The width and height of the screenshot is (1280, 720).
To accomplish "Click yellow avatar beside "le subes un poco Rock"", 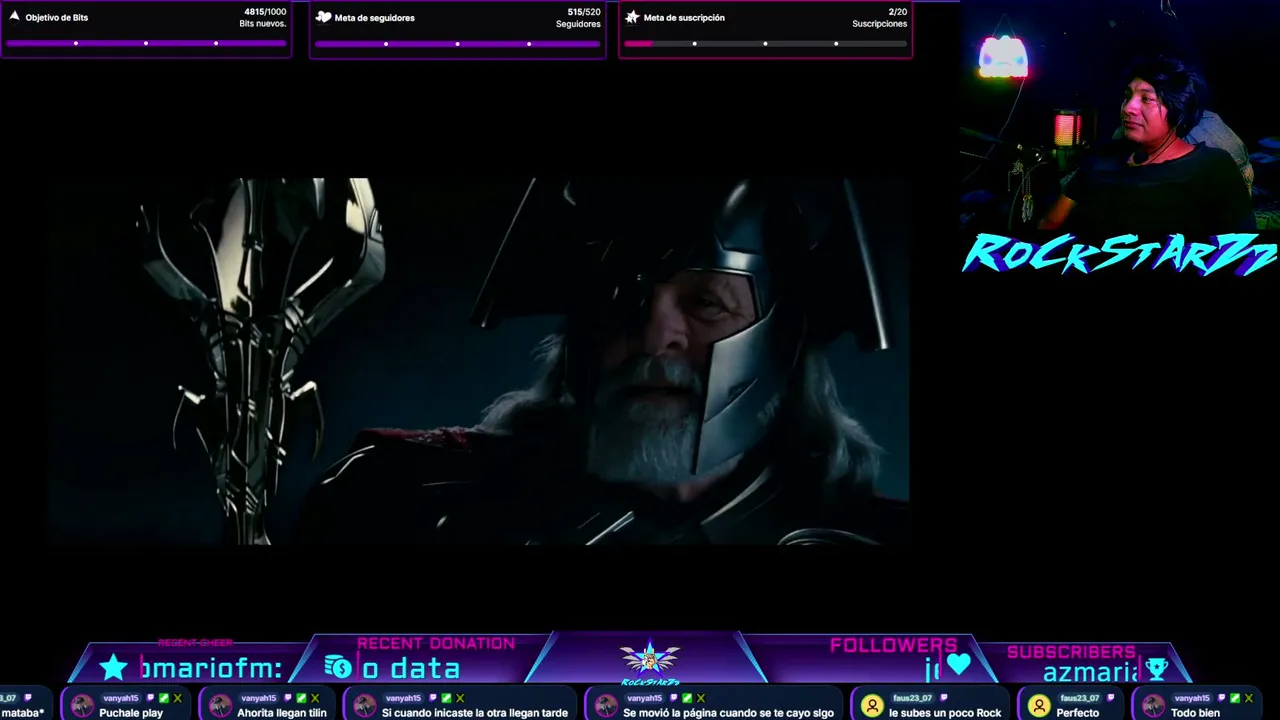I will 872,706.
